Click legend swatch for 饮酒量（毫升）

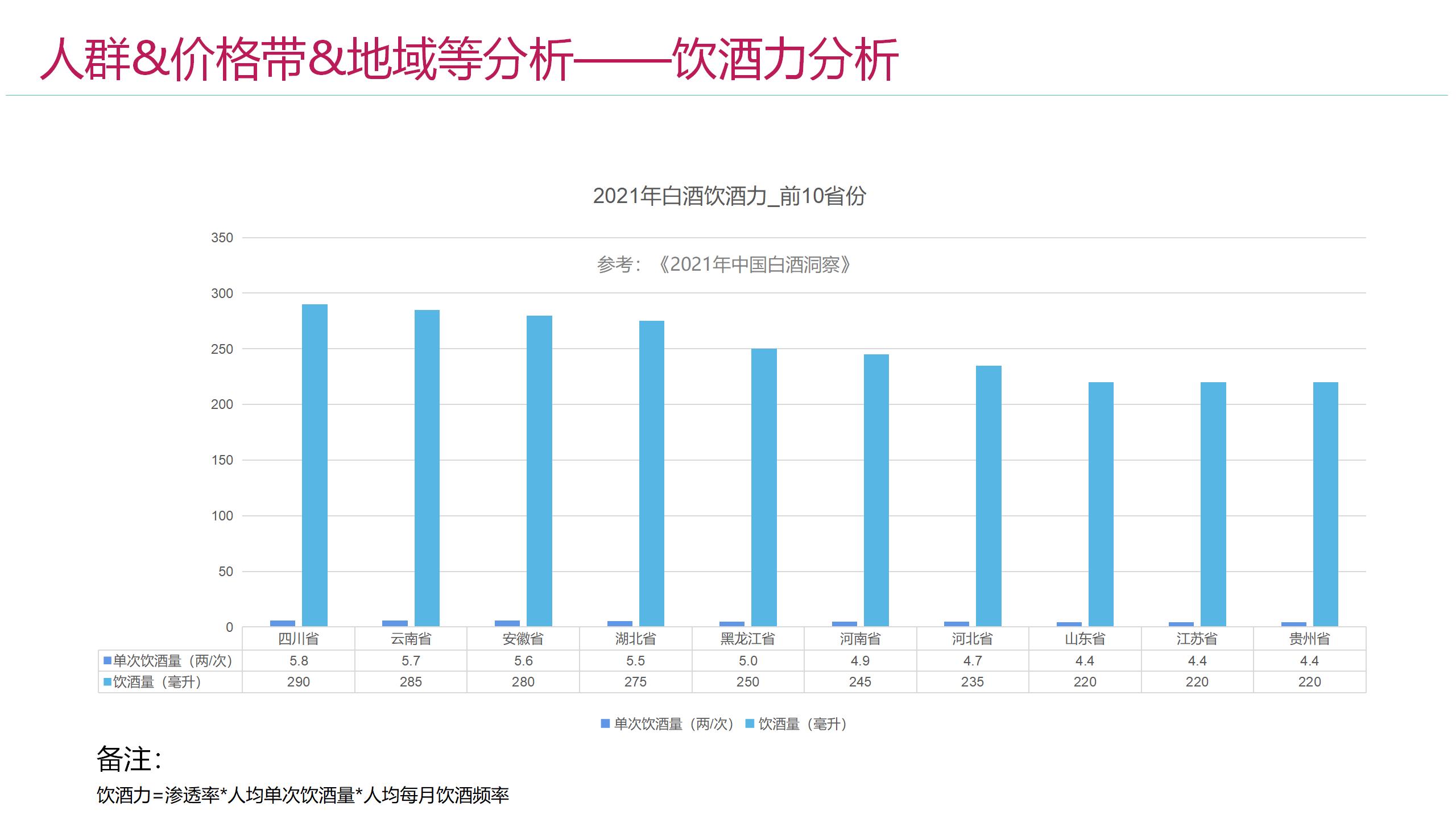tap(750, 723)
